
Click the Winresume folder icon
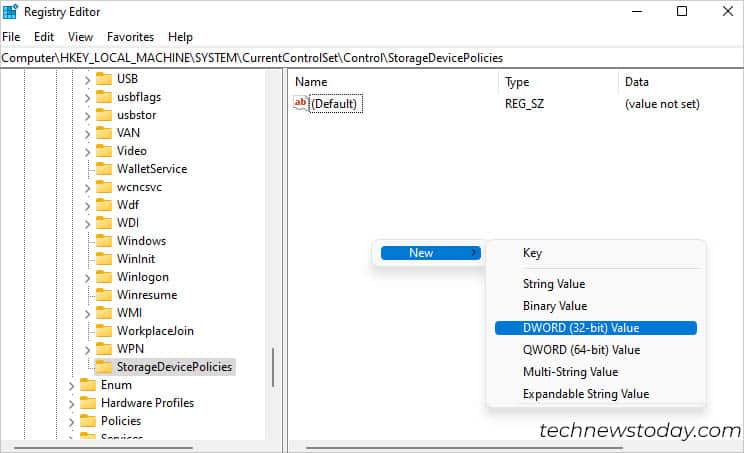104,295
